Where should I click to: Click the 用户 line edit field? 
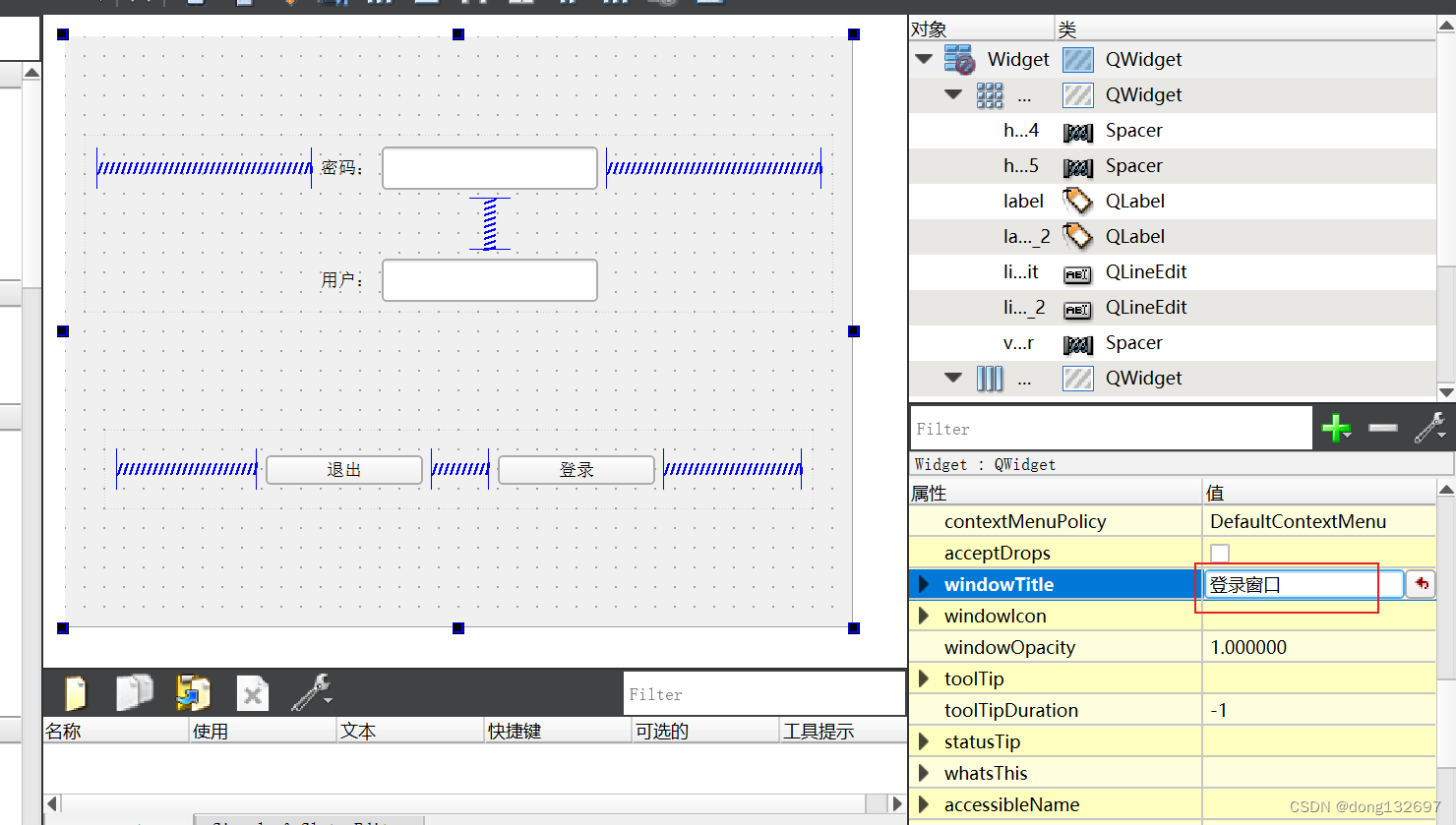pyautogui.click(x=490, y=280)
